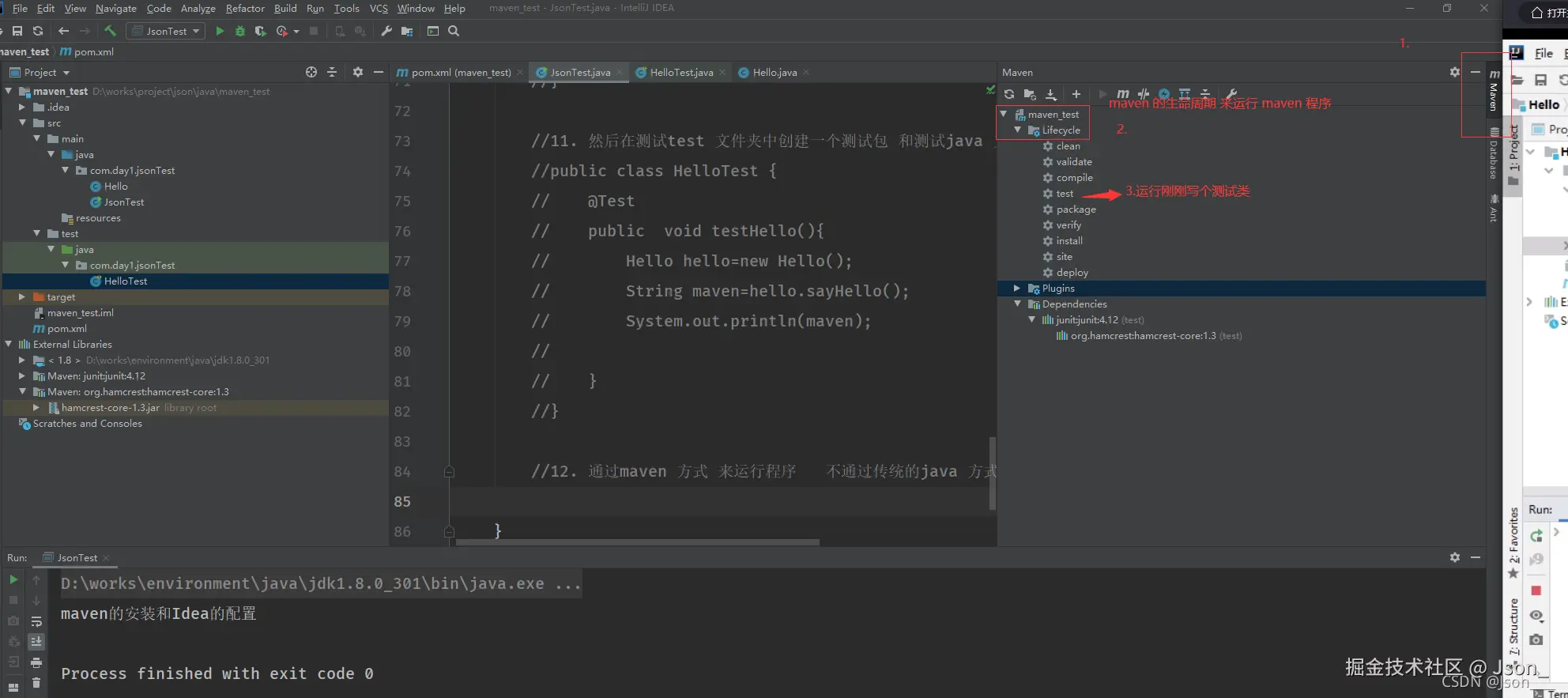Clear all Run console output (trash)
This screenshot has height=698, width=1568.
36,683
